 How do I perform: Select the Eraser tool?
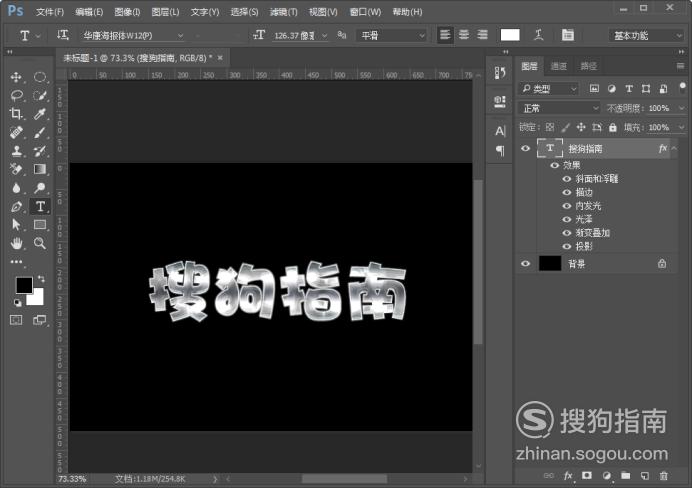(16, 169)
